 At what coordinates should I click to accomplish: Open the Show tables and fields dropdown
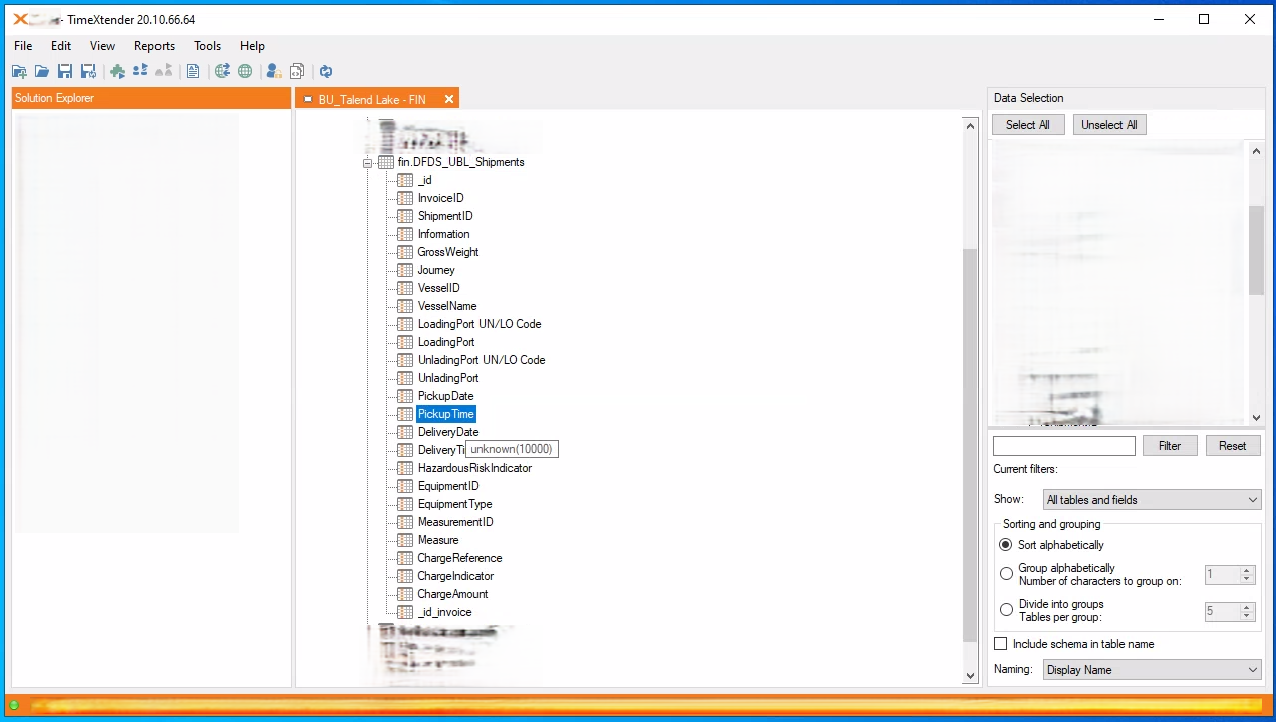click(x=1152, y=500)
